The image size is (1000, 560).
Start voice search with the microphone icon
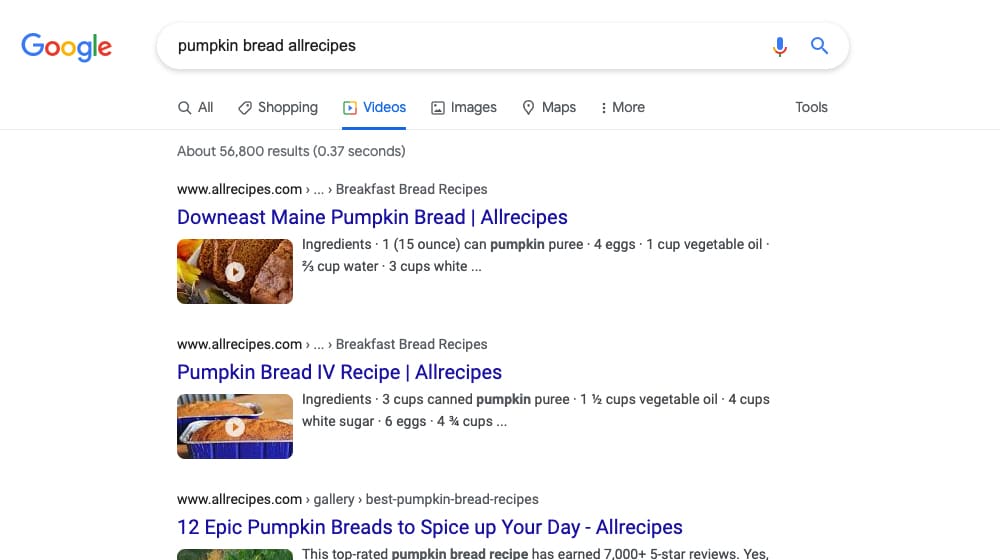coord(780,46)
